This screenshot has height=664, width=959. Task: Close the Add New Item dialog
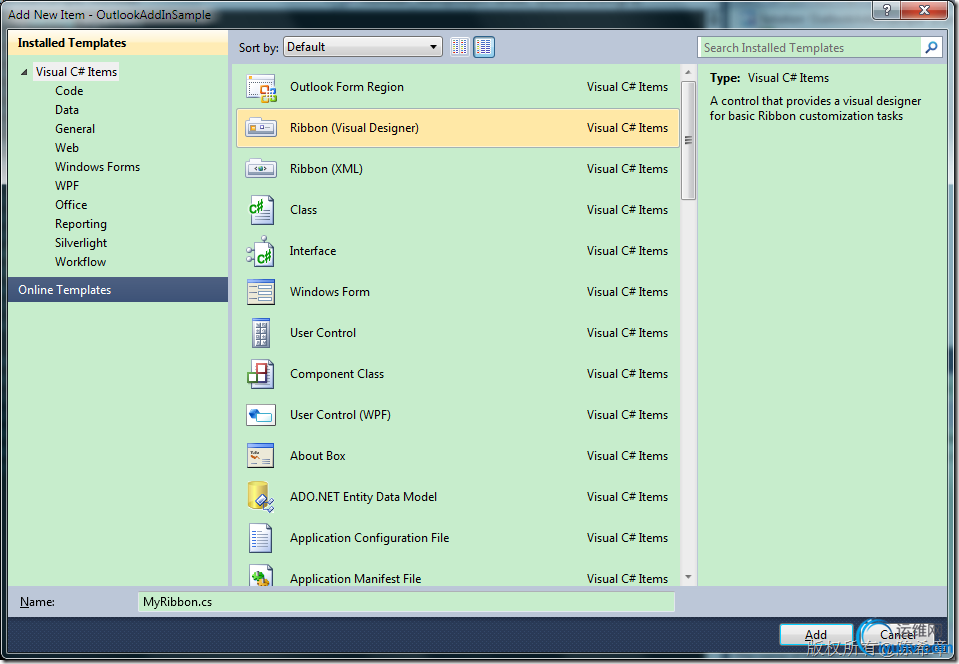(925, 10)
